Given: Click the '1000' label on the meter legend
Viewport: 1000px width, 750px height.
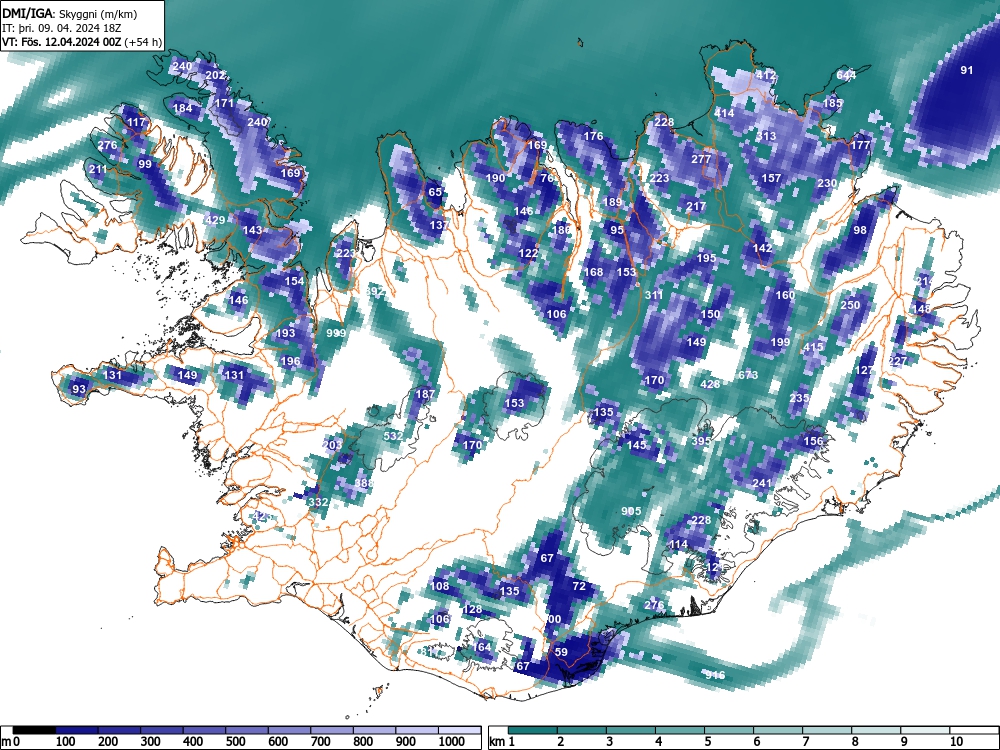Looking at the screenshot, I should click(452, 742).
